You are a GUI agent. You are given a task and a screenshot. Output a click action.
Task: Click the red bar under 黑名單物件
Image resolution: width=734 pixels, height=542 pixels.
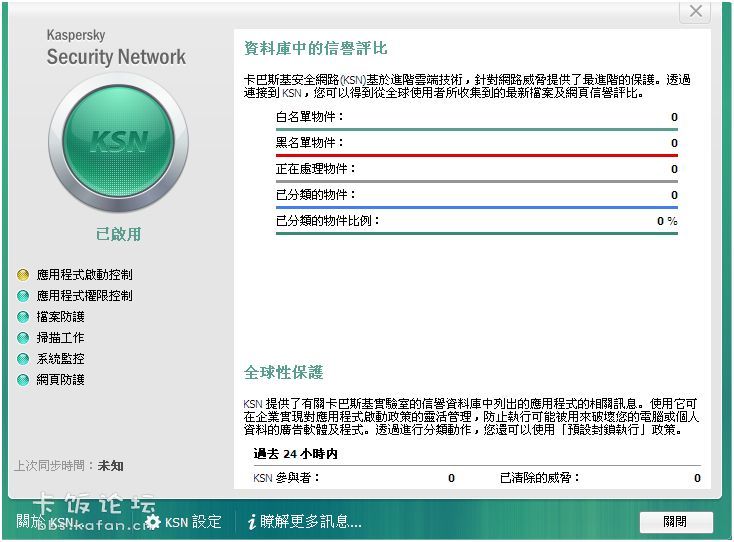point(477,155)
